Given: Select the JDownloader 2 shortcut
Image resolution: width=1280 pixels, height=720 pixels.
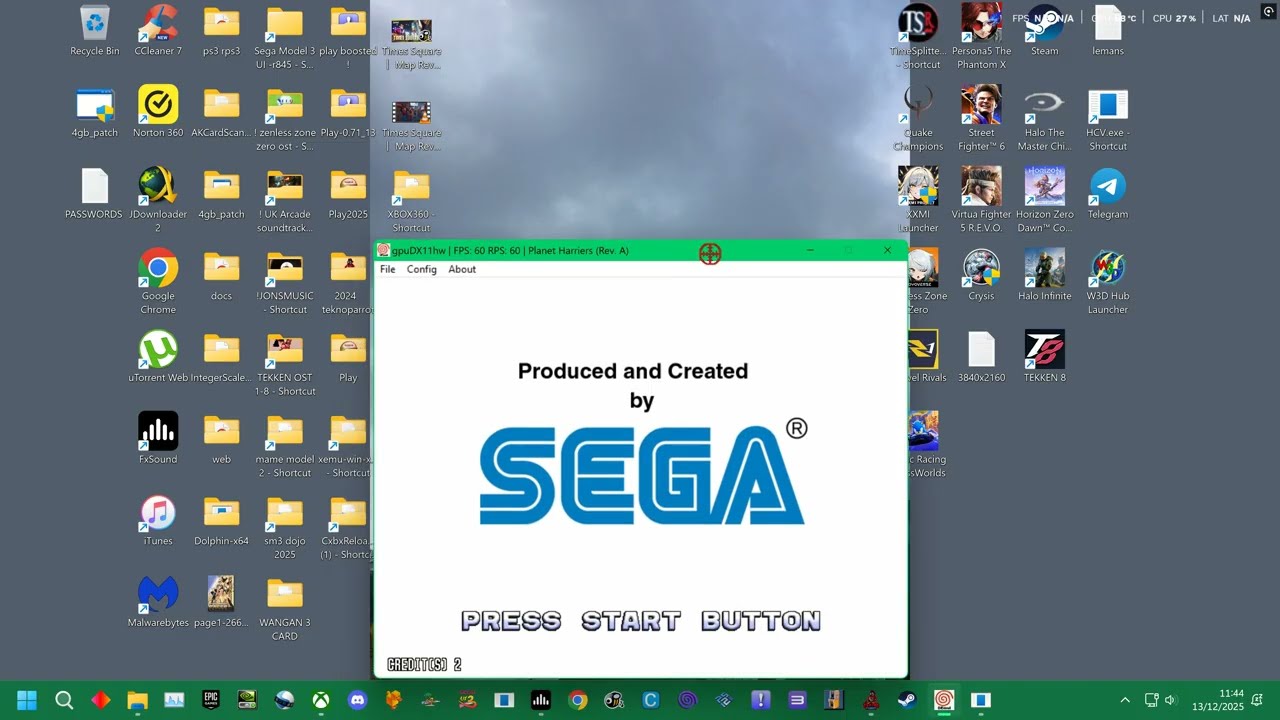Looking at the screenshot, I should 158,200.
